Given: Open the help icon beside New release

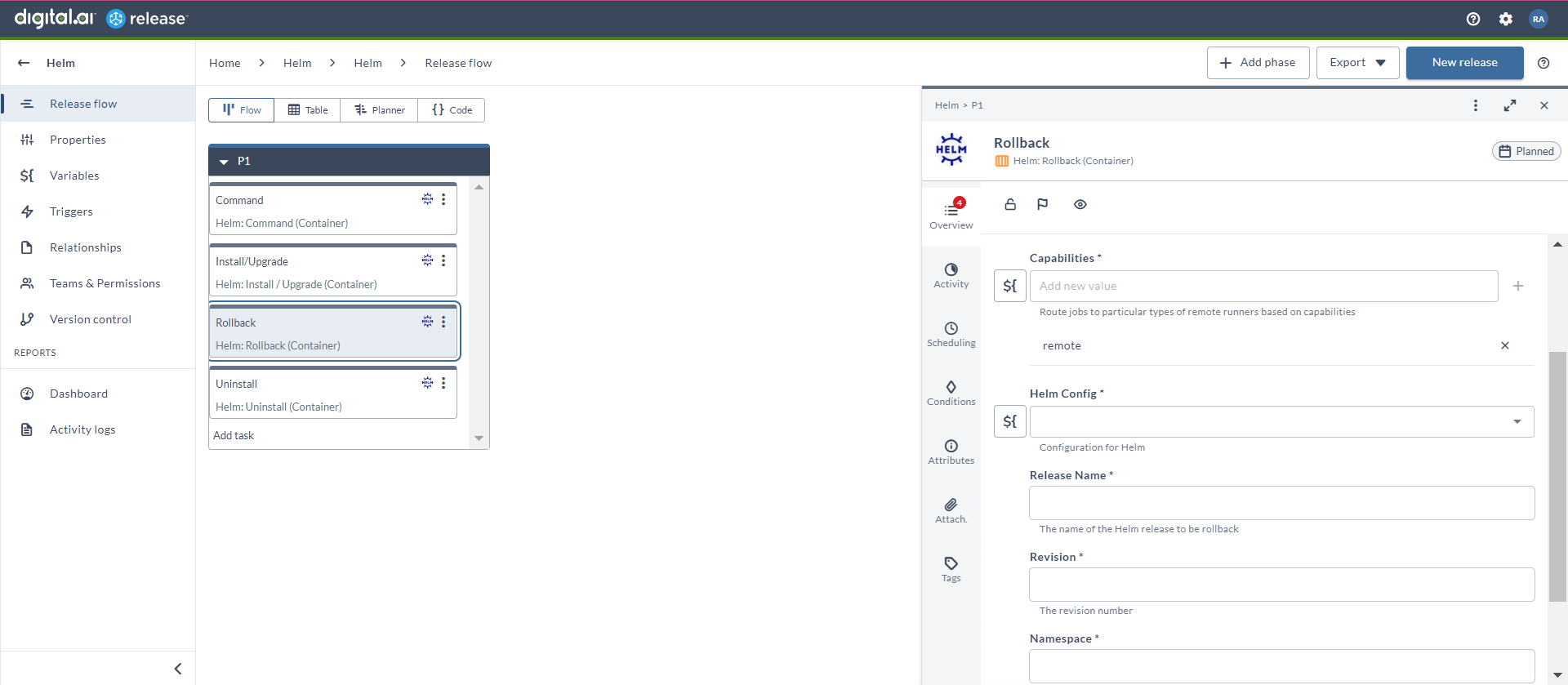Looking at the screenshot, I should pyautogui.click(x=1543, y=63).
